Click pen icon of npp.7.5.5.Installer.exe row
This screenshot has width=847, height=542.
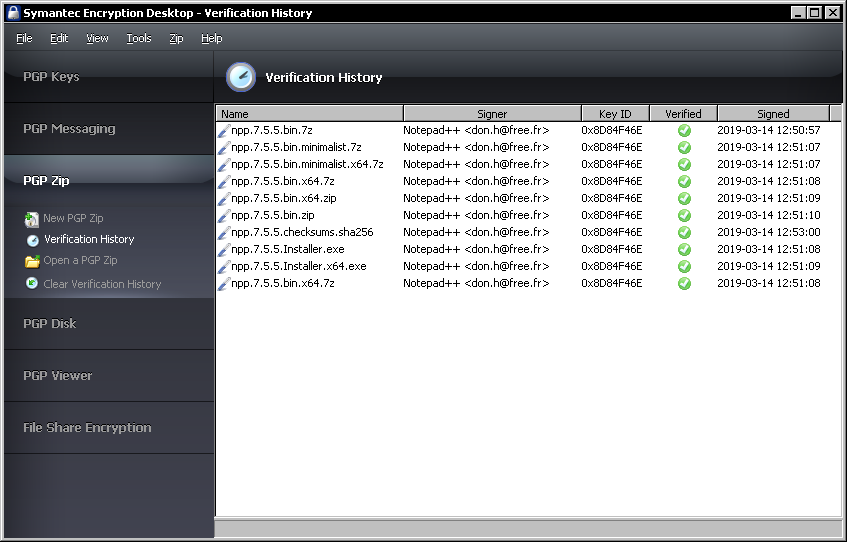(x=224, y=250)
